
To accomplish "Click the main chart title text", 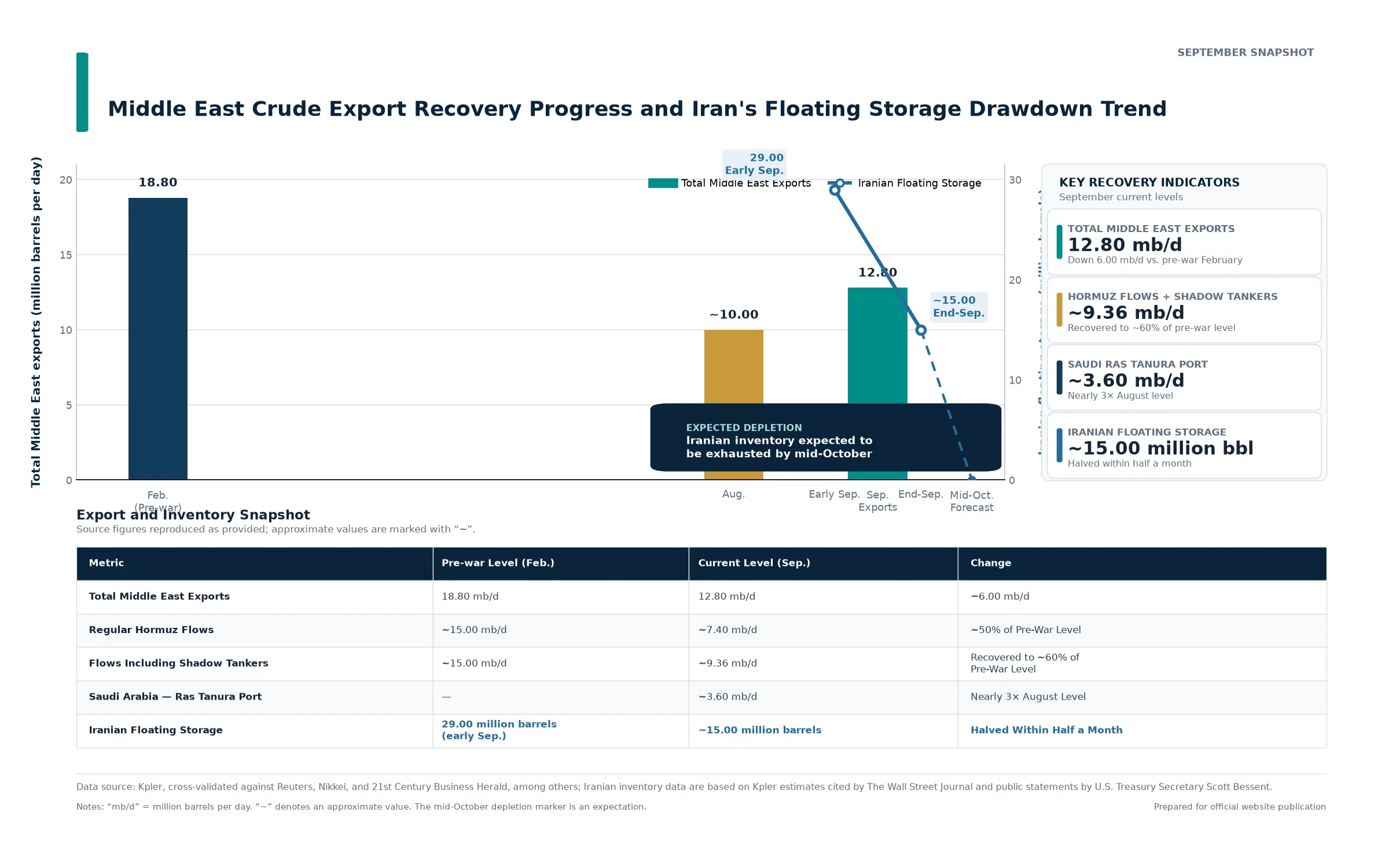I will click(637, 109).
